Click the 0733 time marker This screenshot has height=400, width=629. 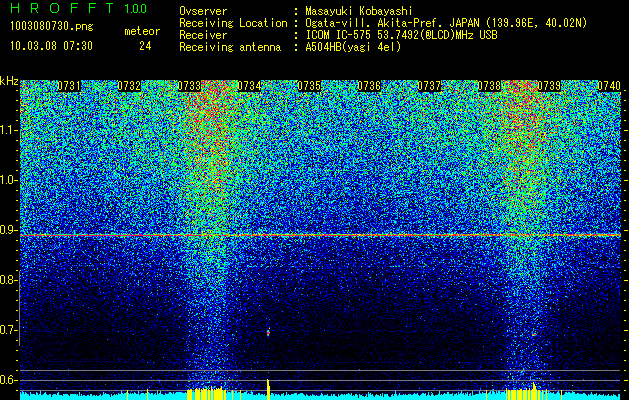[189, 86]
